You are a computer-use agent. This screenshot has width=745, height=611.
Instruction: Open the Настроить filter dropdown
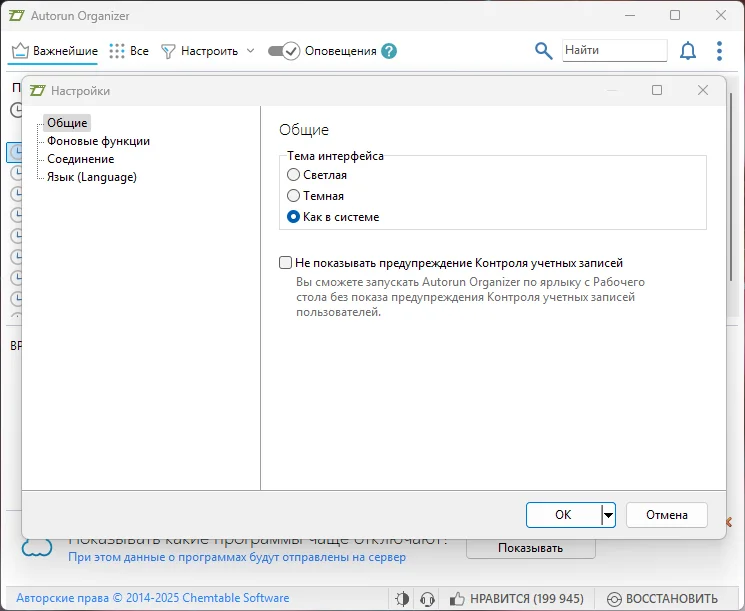pos(208,51)
